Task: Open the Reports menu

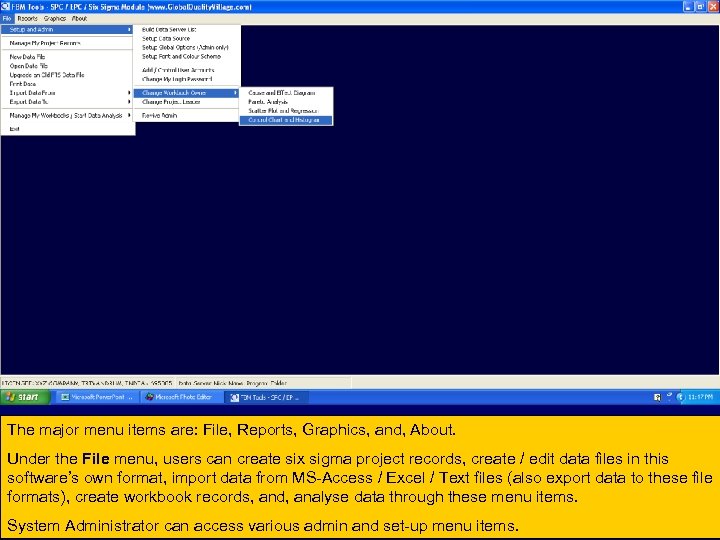Action: (x=27, y=19)
